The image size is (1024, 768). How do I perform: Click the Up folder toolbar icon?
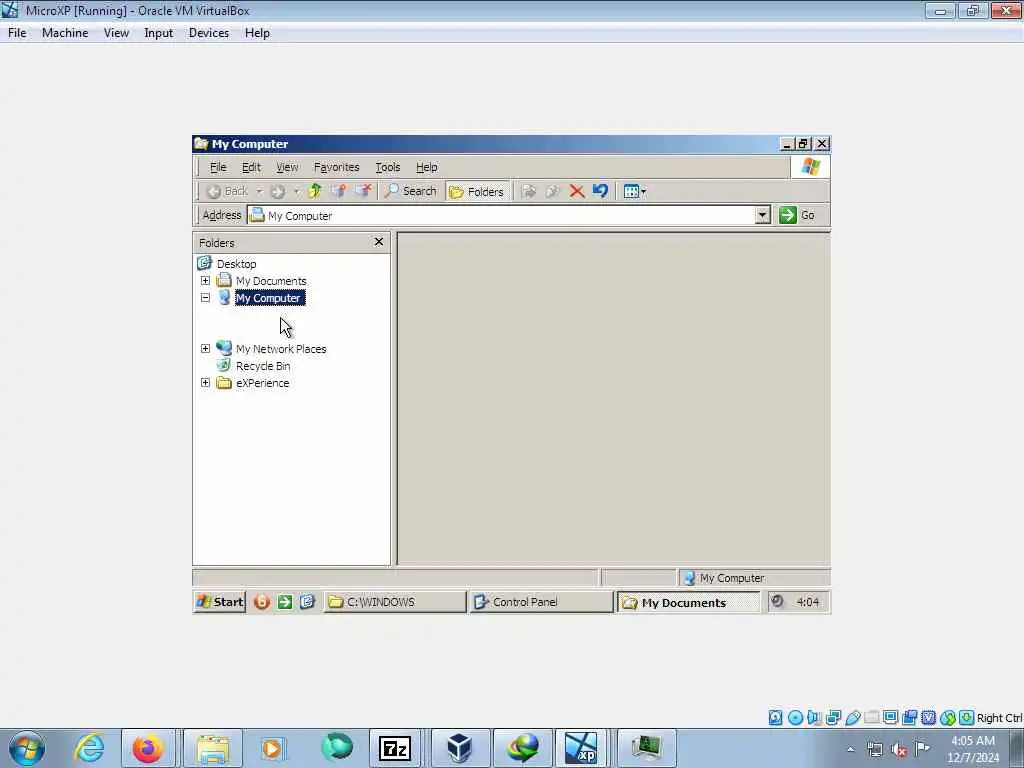pos(315,191)
